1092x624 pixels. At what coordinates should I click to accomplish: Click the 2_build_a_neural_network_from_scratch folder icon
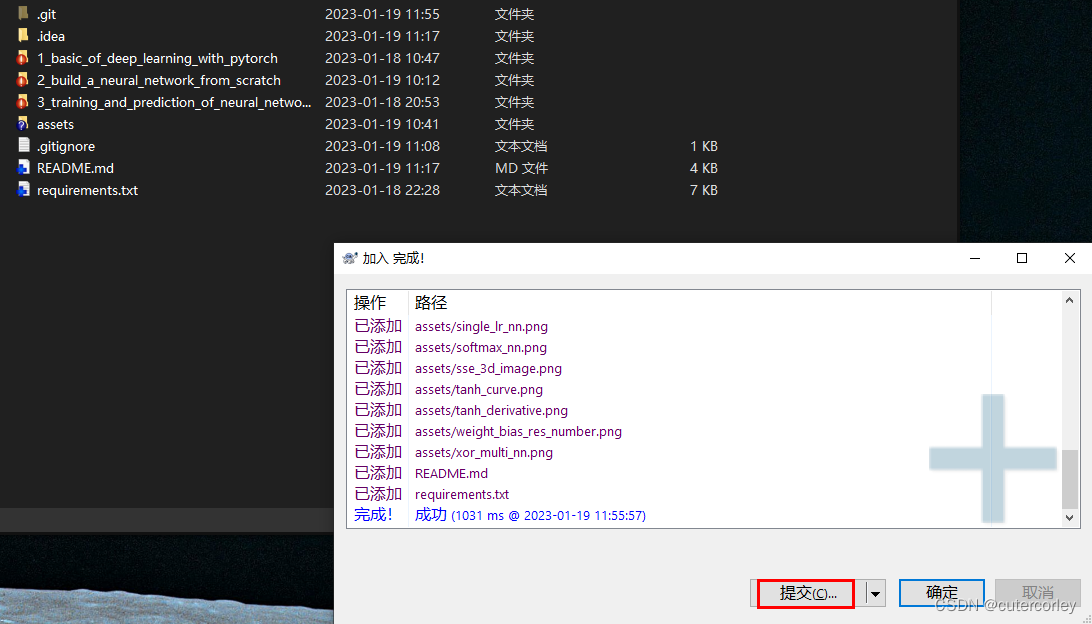[23, 80]
